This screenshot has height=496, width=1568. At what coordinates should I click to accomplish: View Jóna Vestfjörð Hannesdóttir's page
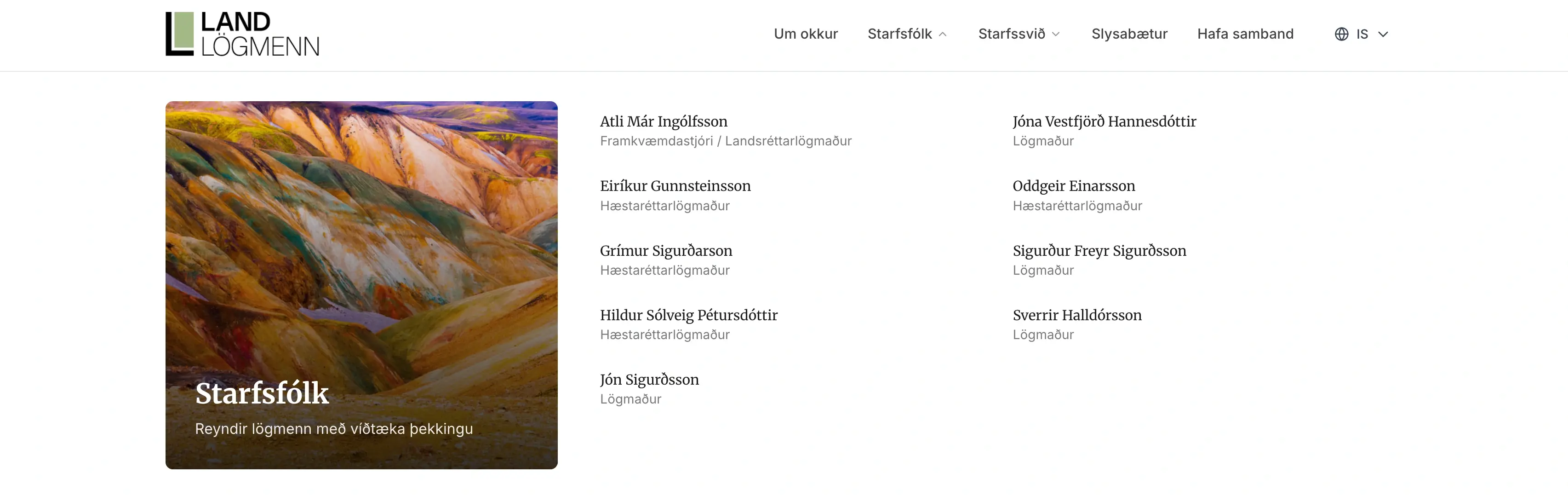[1105, 121]
